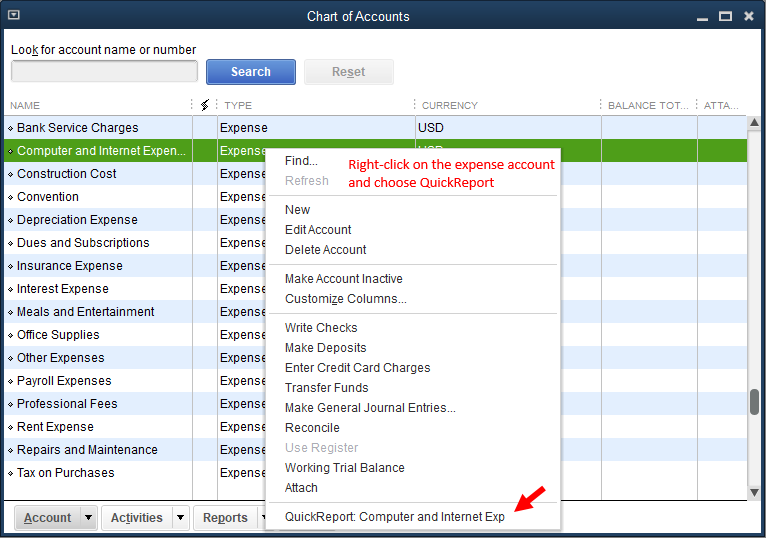
Task: Minimize the Chart of Accounts window
Action: pyautogui.click(x=702, y=16)
